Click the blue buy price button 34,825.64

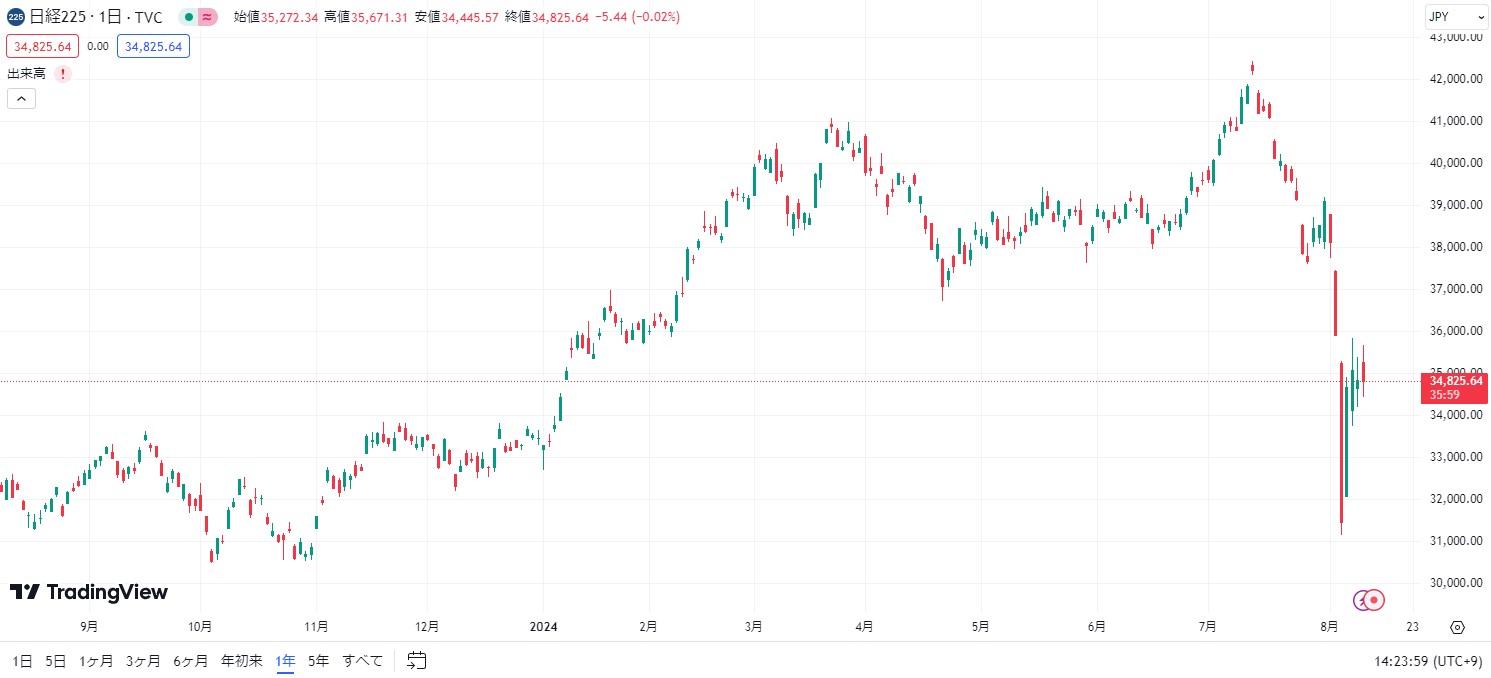(x=153, y=46)
